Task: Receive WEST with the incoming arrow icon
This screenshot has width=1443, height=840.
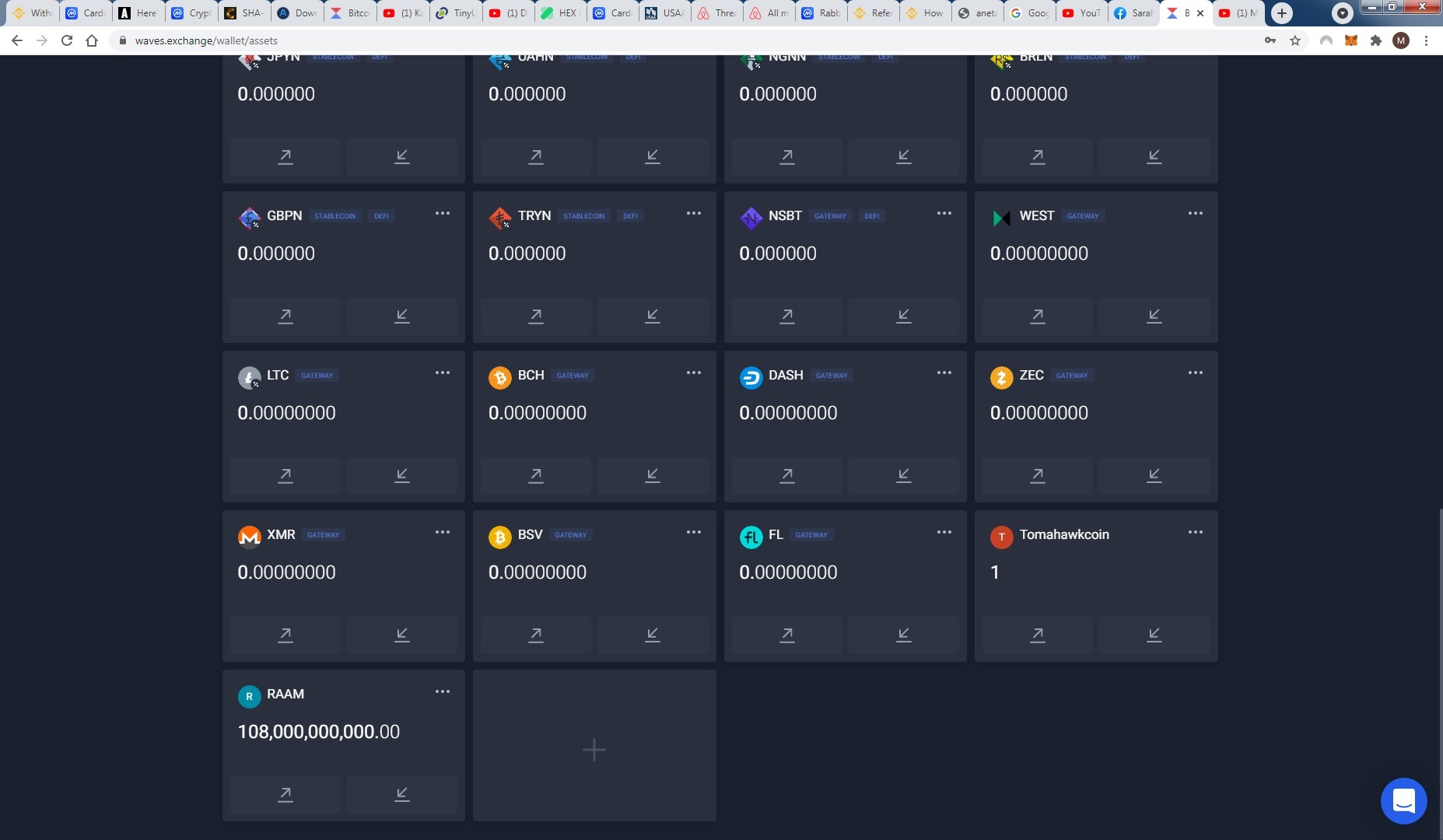Action: click(1154, 317)
